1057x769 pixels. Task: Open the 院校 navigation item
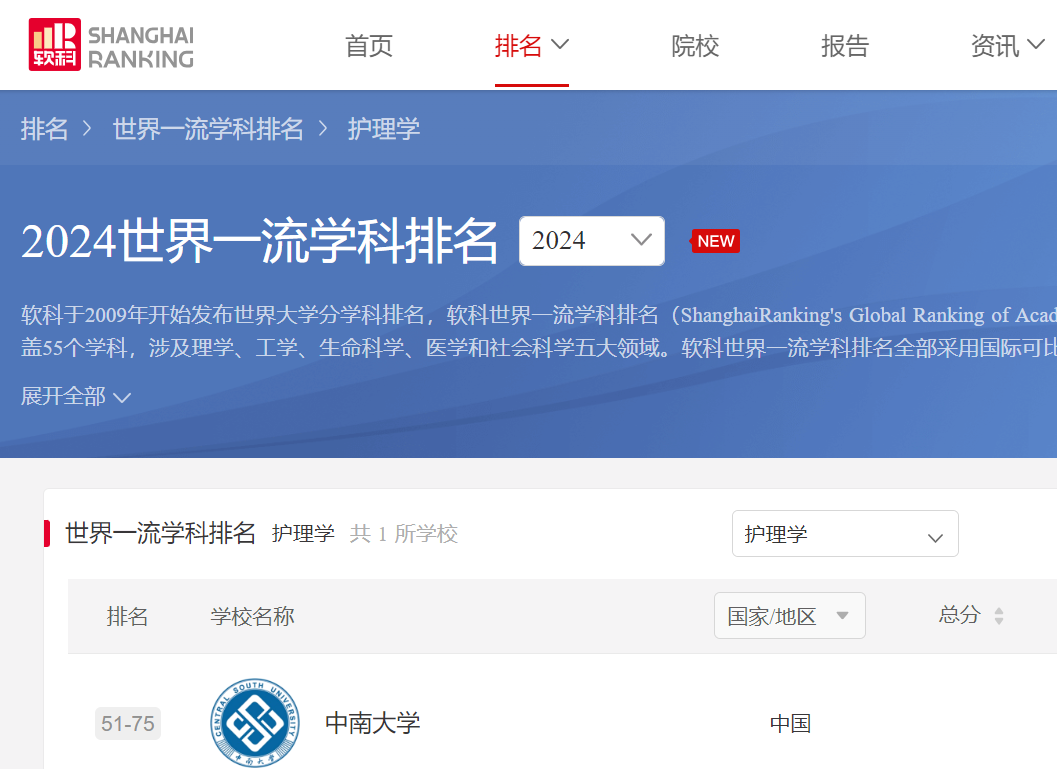click(695, 46)
